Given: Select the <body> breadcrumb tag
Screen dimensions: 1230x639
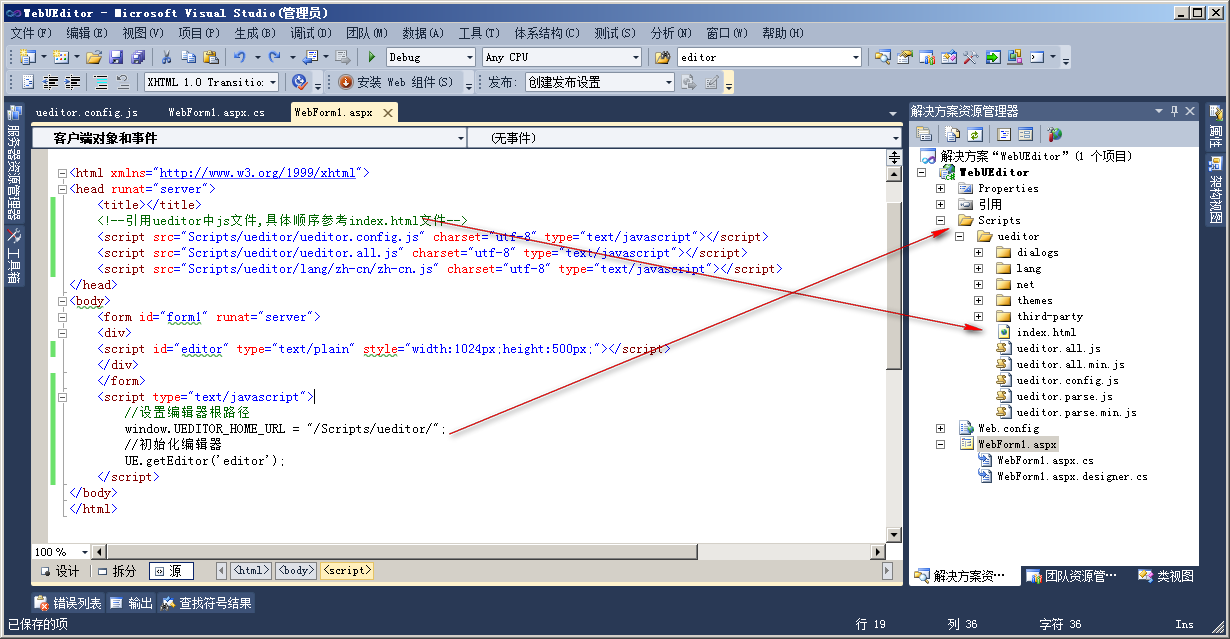Looking at the screenshot, I should point(295,570).
